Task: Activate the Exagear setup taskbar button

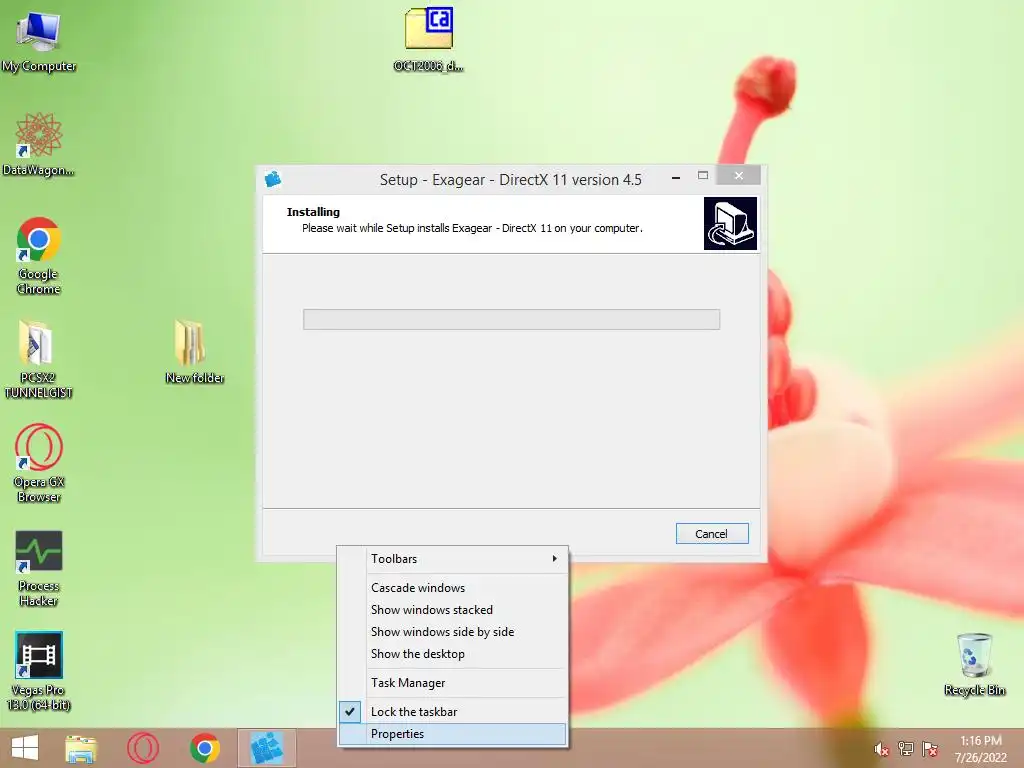Action: pos(266,748)
